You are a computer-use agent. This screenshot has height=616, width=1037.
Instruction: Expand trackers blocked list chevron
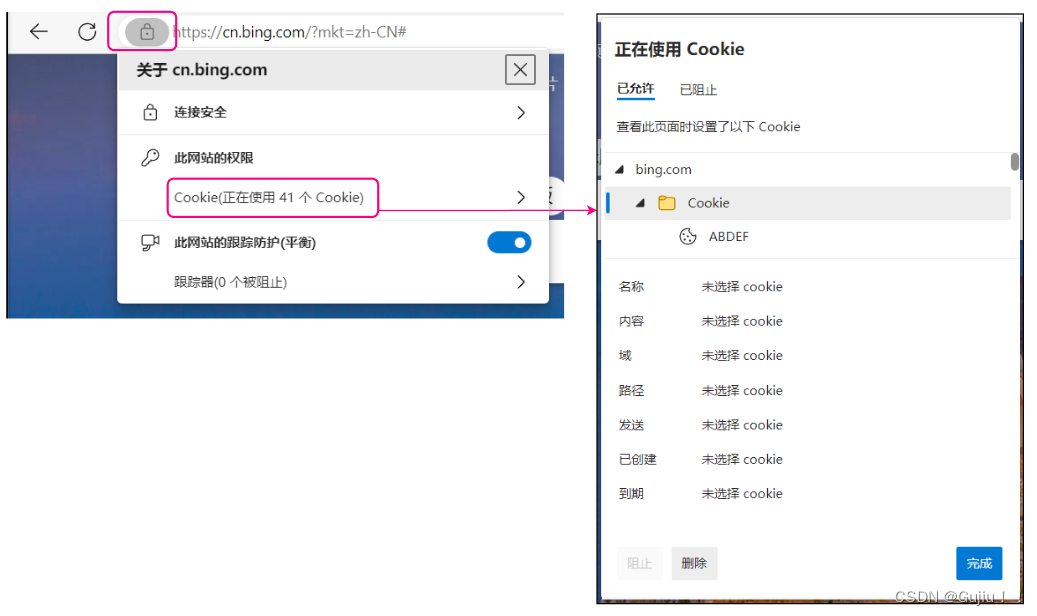pos(521,282)
